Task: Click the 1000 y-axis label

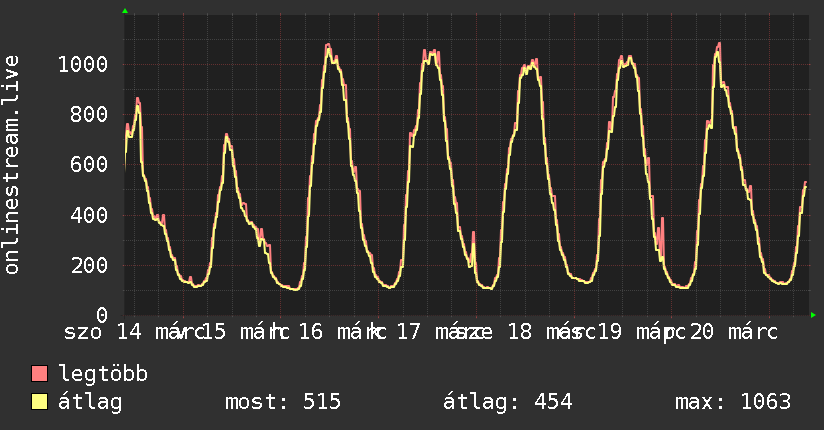Action: pos(83,65)
